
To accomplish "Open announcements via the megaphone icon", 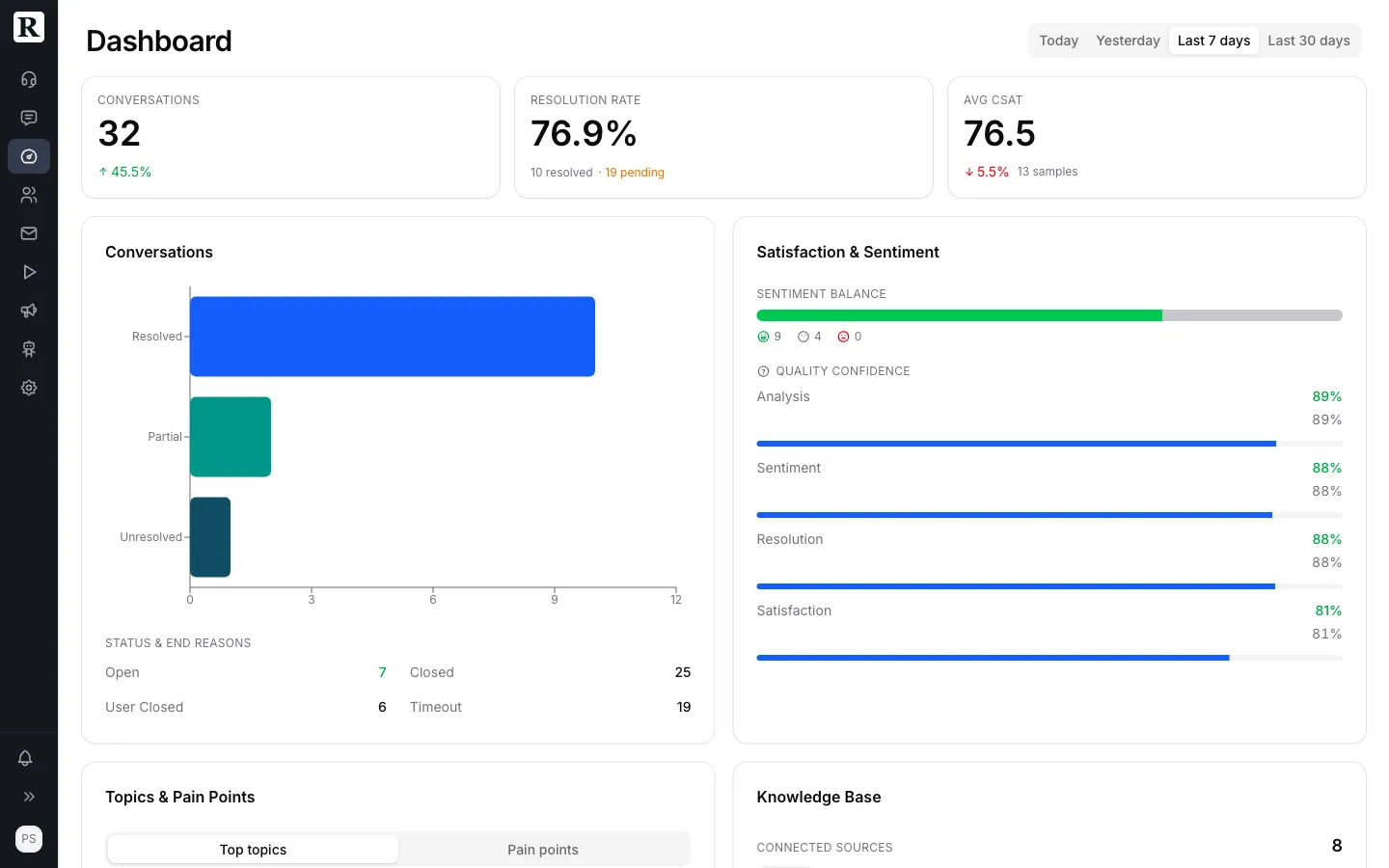I will pos(28,311).
